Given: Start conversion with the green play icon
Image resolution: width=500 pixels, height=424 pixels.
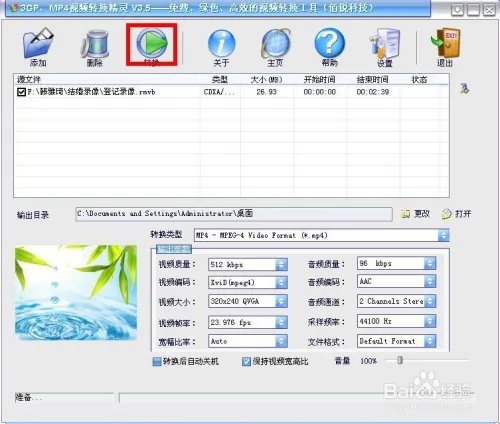Looking at the screenshot, I should pyautogui.click(x=152, y=44).
